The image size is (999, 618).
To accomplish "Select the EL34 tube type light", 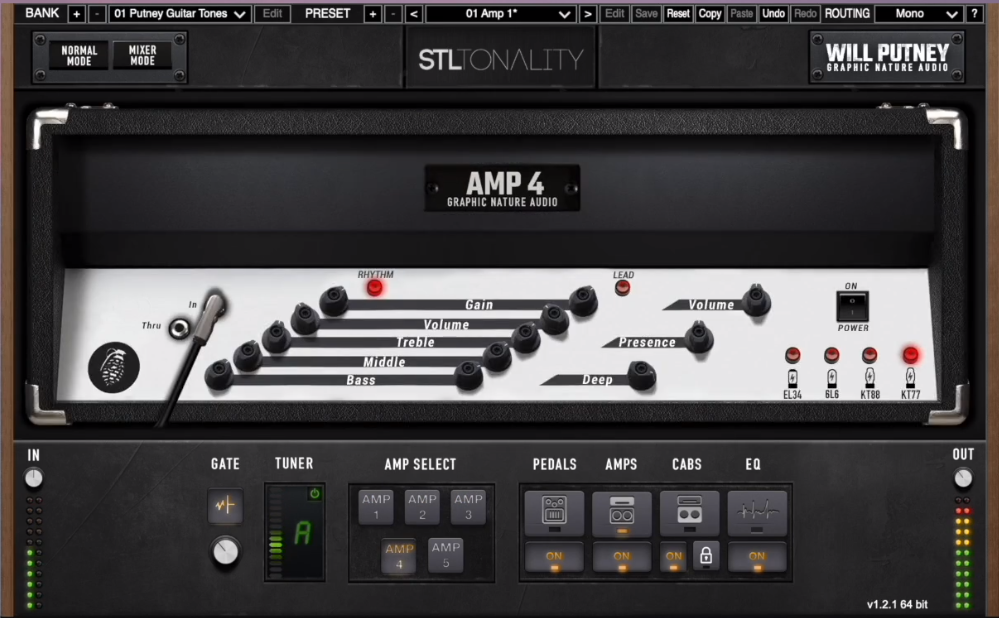I will [x=793, y=355].
